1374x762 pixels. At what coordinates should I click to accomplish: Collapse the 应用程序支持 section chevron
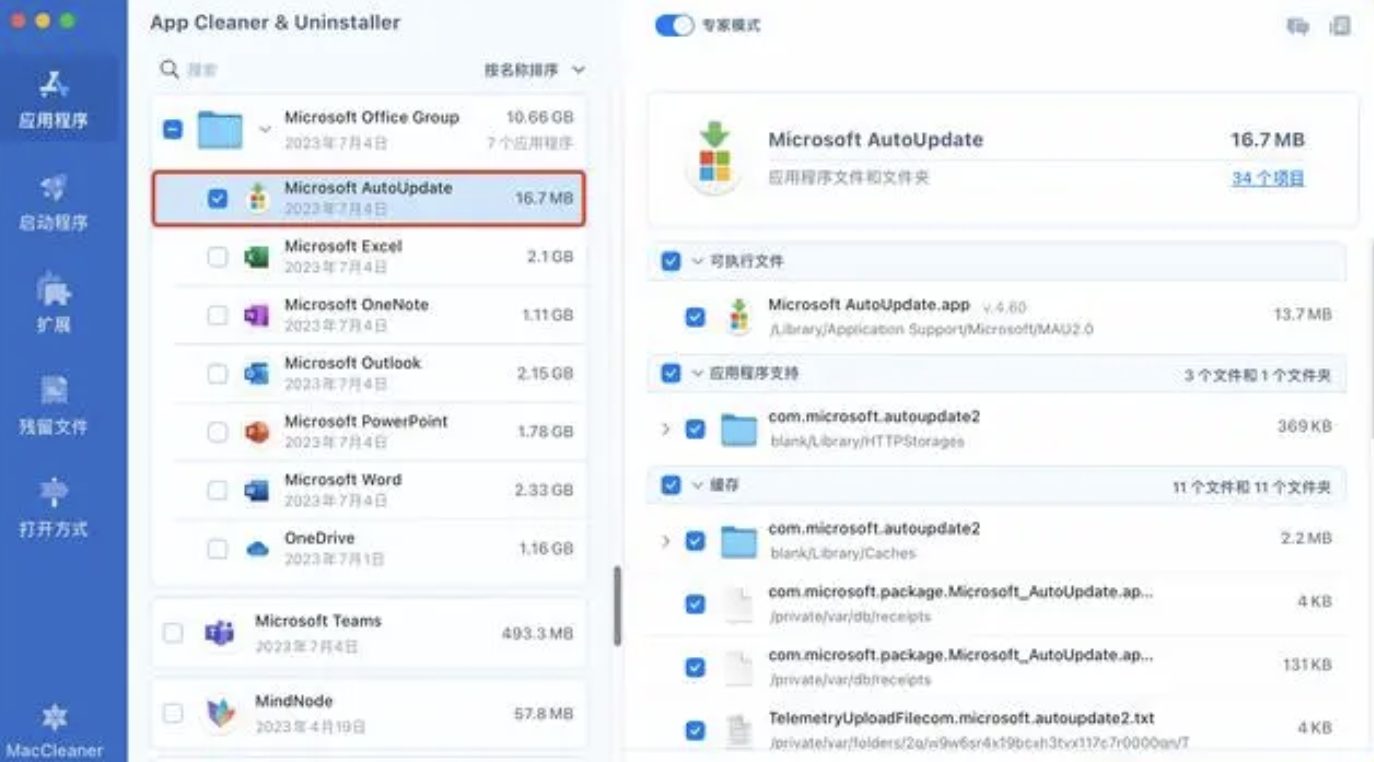pyautogui.click(x=697, y=373)
